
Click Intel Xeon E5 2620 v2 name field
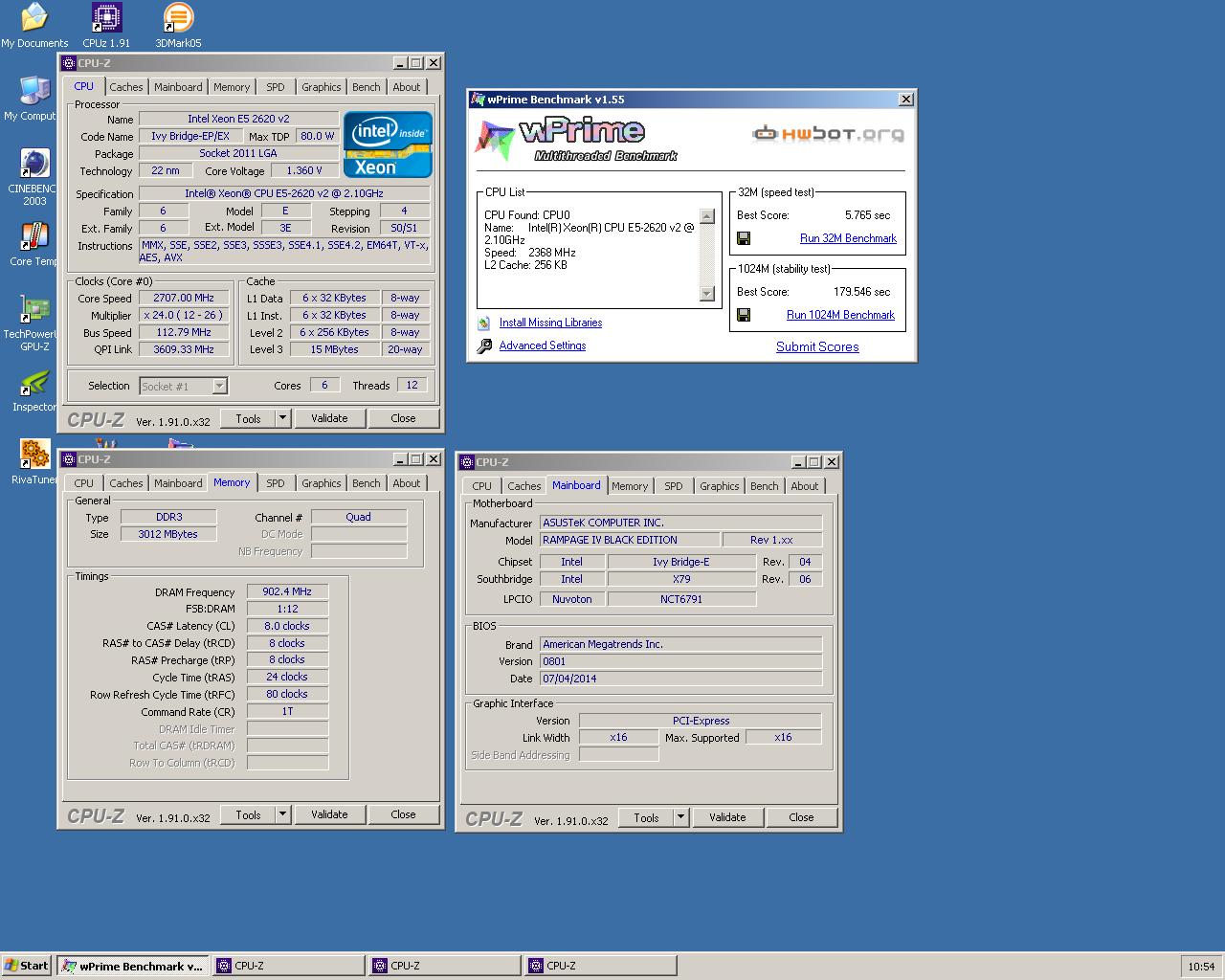pyautogui.click(x=238, y=119)
